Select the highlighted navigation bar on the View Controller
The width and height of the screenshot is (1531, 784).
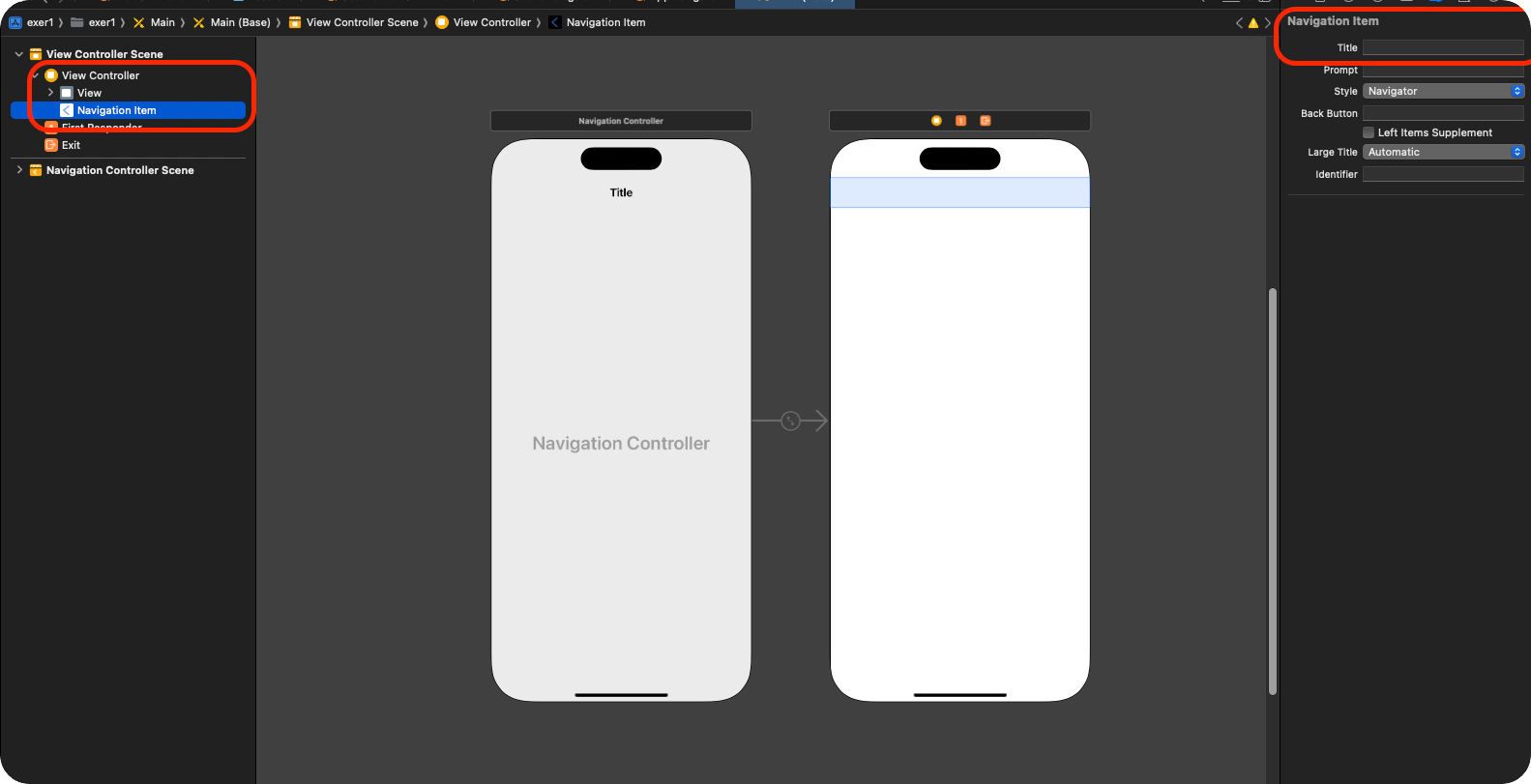pyautogui.click(x=959, y=192)
